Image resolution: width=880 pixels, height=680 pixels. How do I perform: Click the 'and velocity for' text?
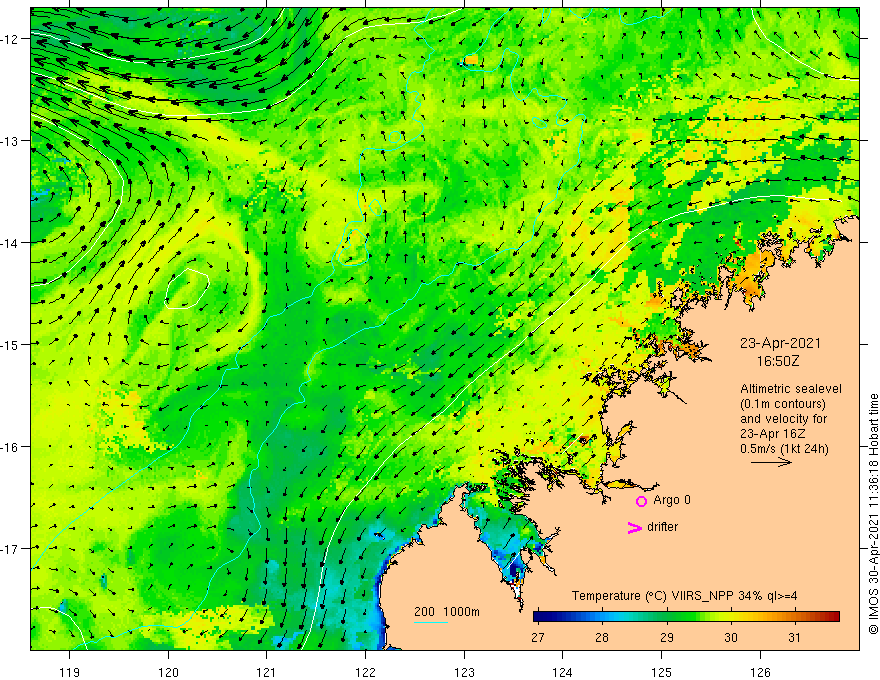tap(783, 419)
